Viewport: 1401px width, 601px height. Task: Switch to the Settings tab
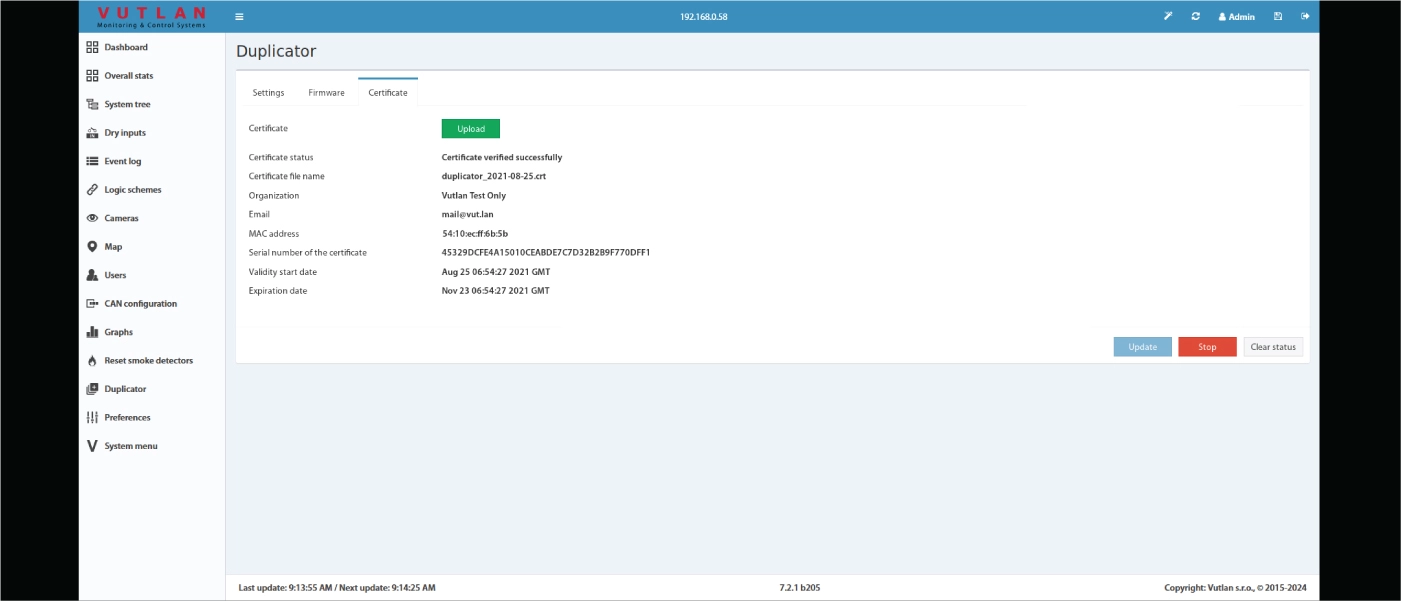coord(268,93)
